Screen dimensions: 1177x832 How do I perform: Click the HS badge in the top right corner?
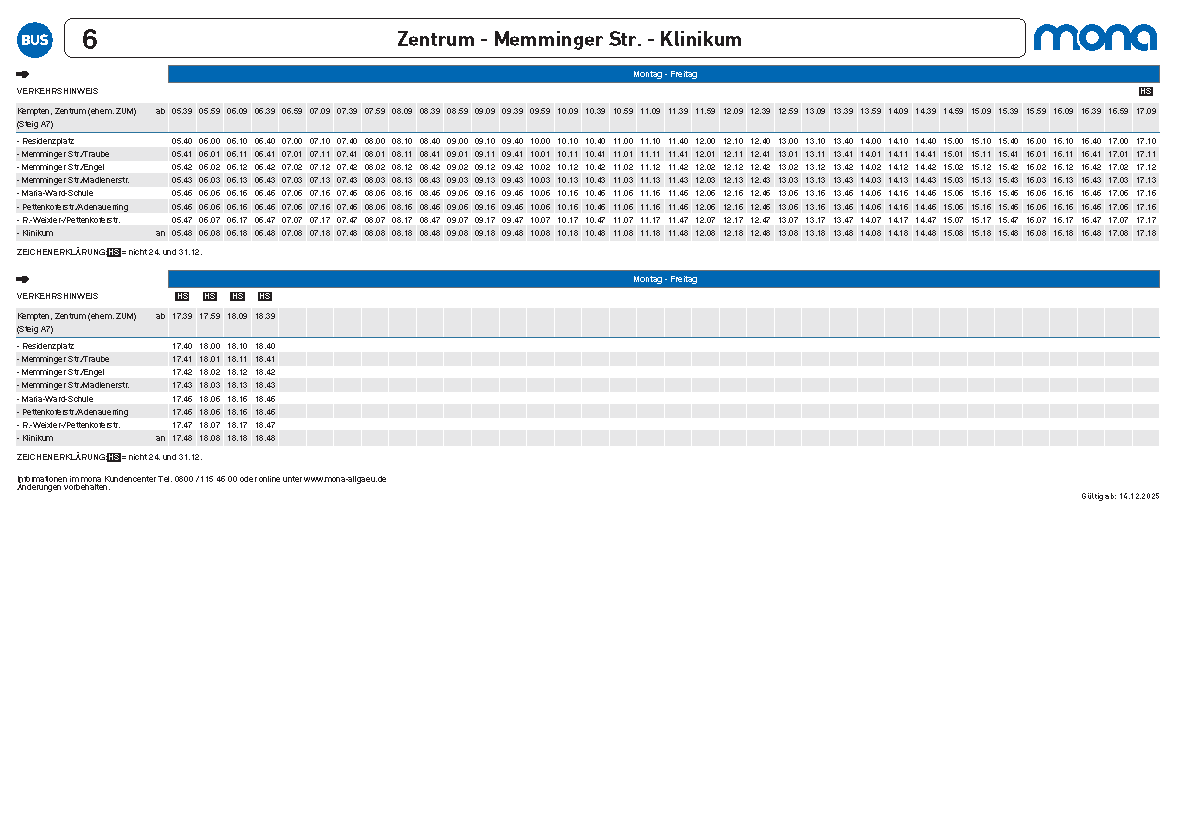tap(1148, 90)
